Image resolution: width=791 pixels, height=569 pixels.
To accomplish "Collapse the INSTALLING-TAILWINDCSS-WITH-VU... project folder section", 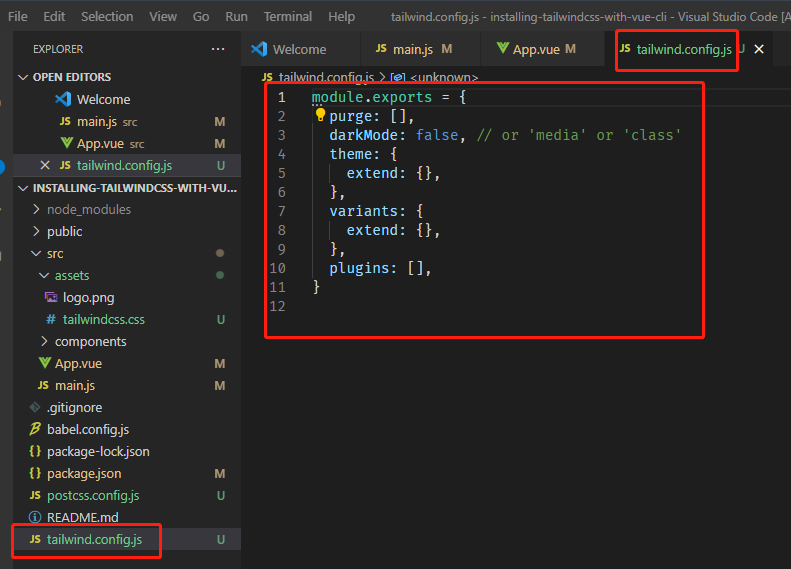I will [x=23, y=188].
